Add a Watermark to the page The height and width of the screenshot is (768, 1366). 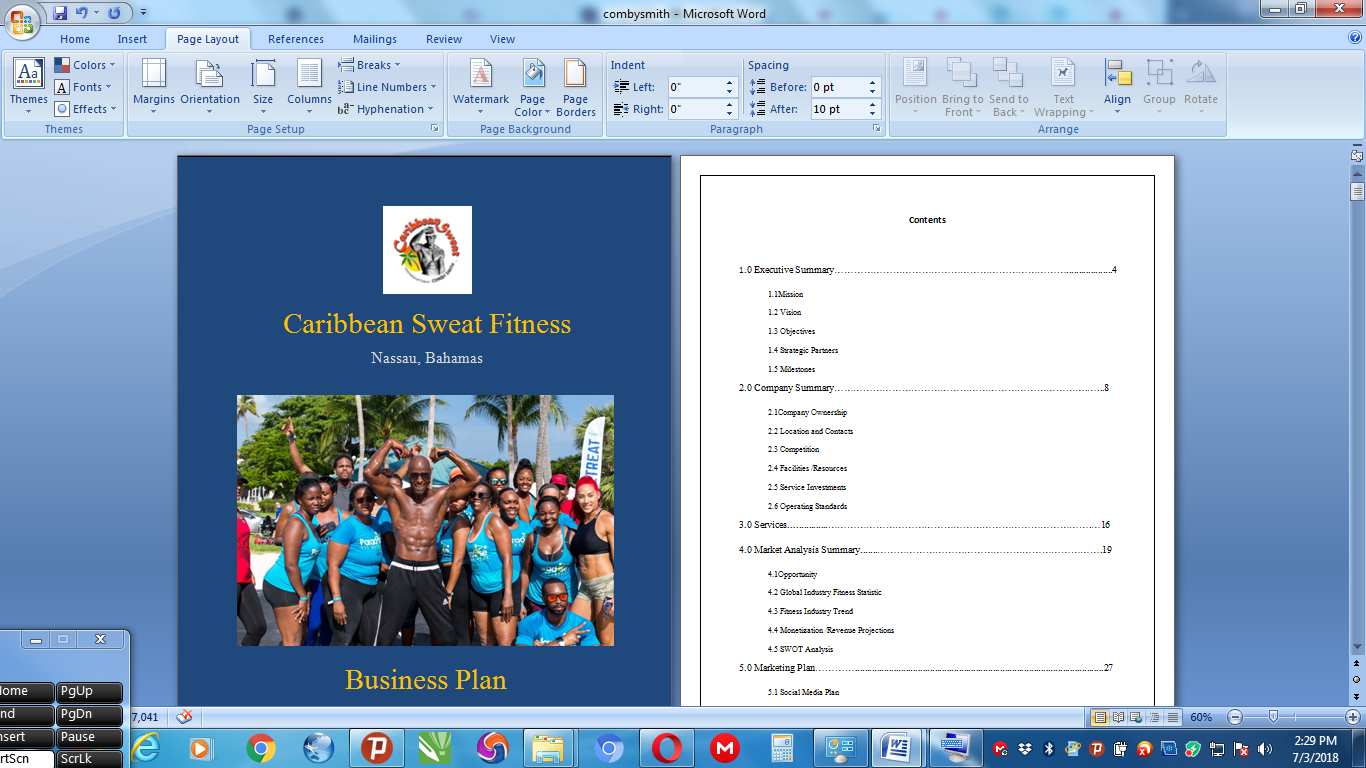481,87
